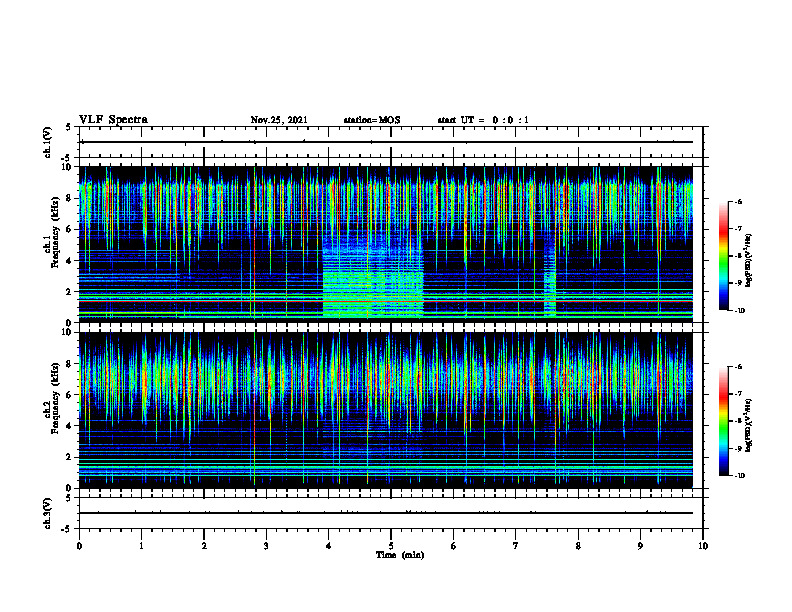This screenshot has width=792, height=612.
Task: Click the time axis tick label "4"
Action: 329,546
